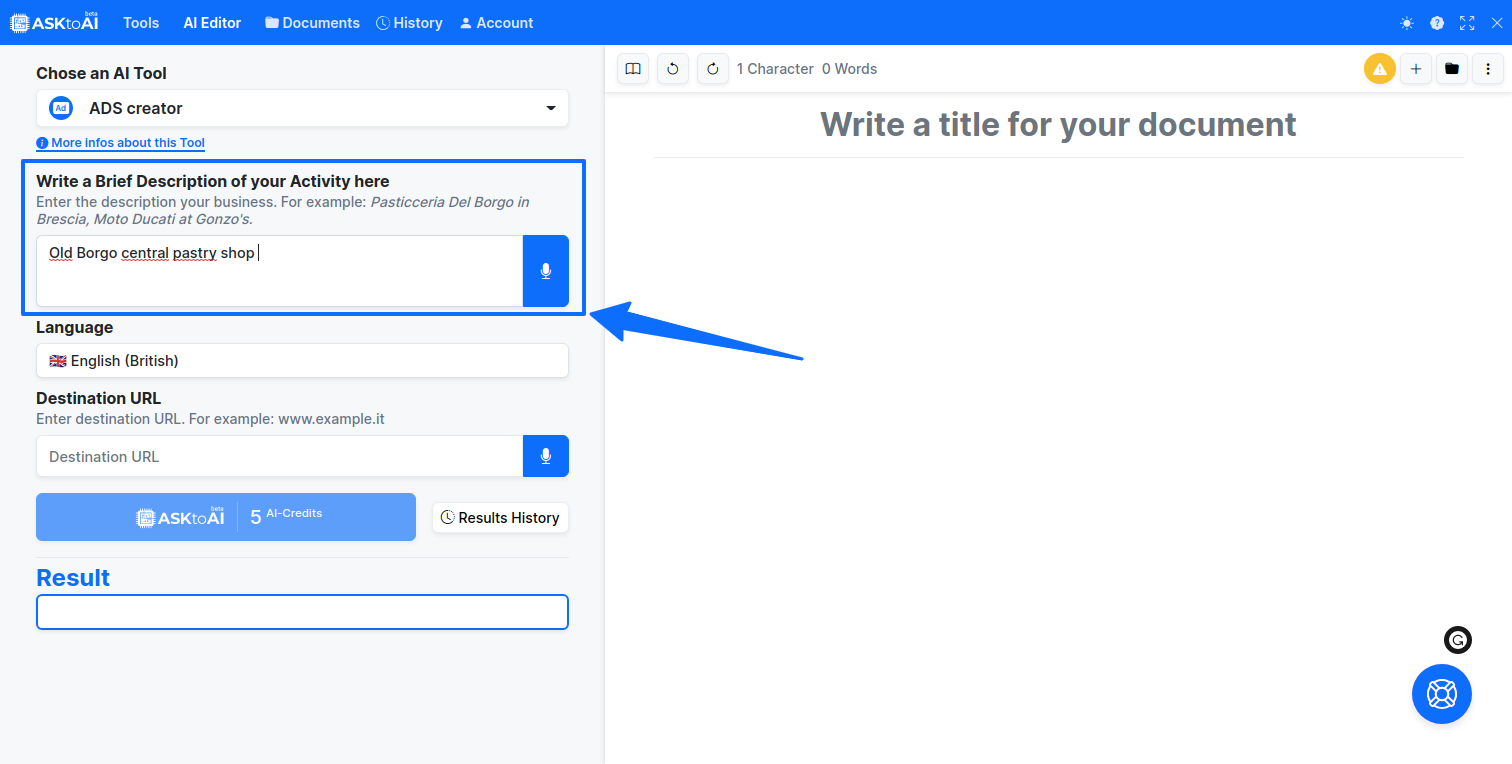
Task: Generate ads with the ASKtoAI credits button
Action: [x=225, y=517]
